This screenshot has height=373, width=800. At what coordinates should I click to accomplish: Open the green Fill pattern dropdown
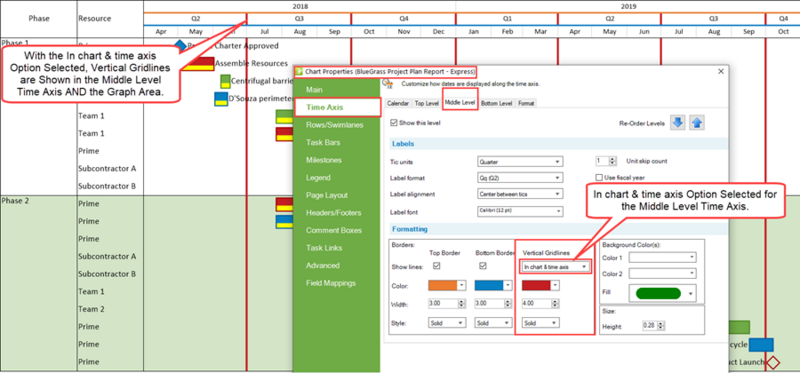coord(662,293)
